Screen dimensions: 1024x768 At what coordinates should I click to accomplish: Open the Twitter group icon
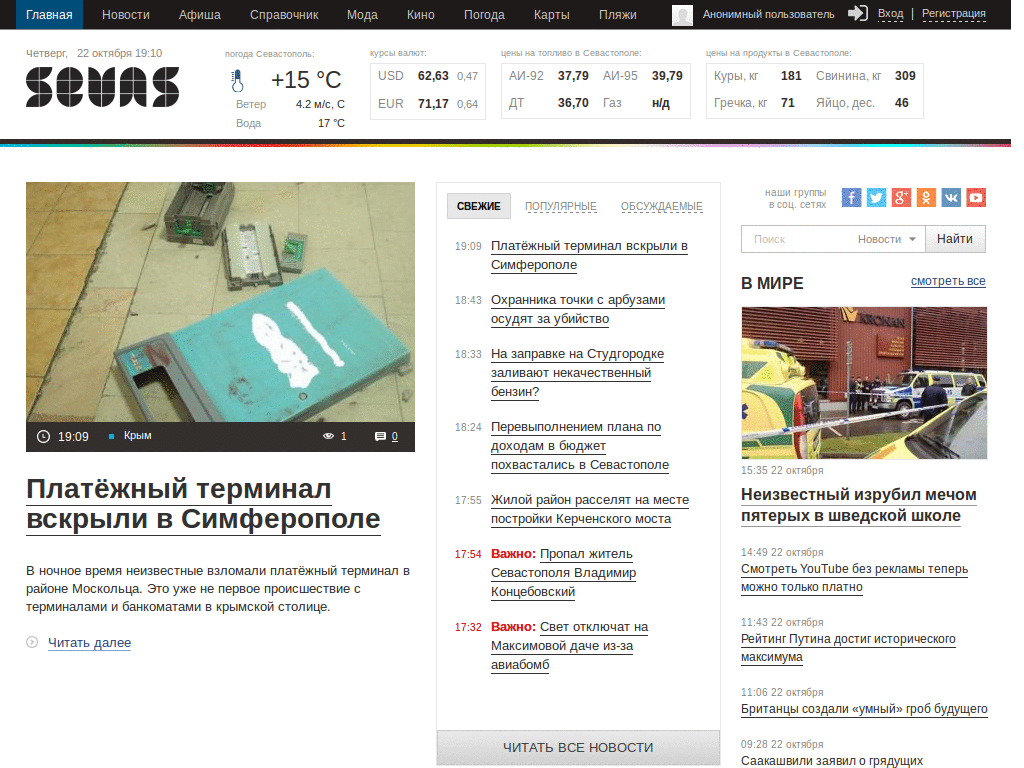coord(876,197)
